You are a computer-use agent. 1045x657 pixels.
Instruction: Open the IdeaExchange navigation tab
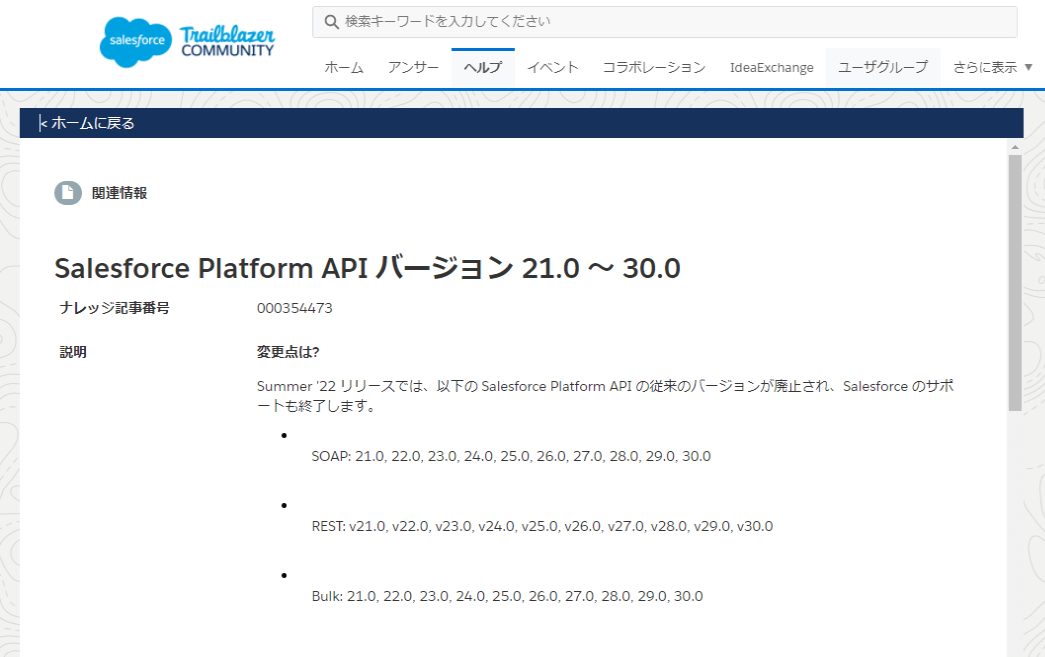[x=772, y=67]
